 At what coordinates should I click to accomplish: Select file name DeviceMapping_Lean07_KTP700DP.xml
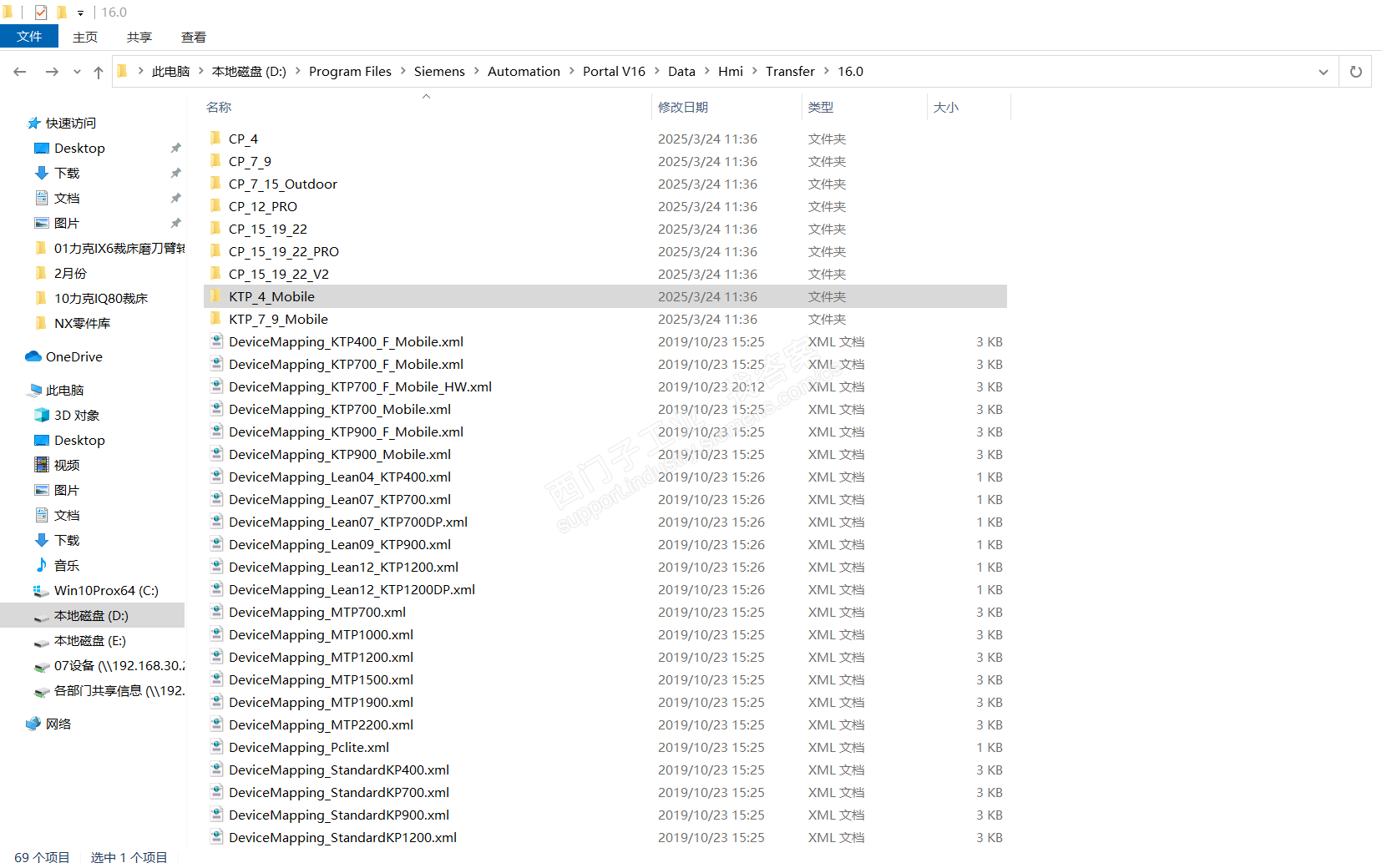[x=348, y=522]
